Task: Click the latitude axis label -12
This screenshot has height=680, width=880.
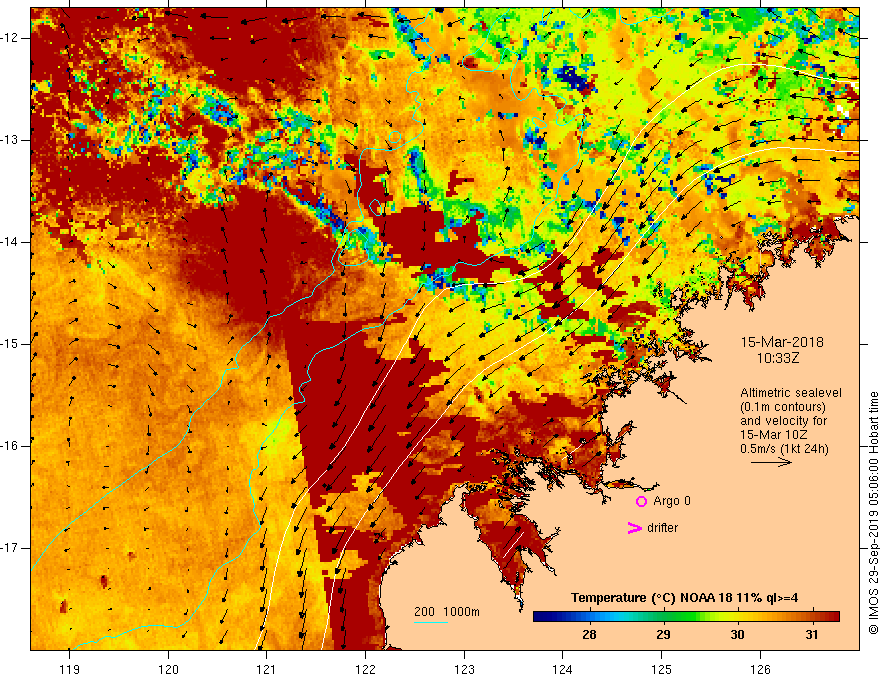Action: coord(10,38)
